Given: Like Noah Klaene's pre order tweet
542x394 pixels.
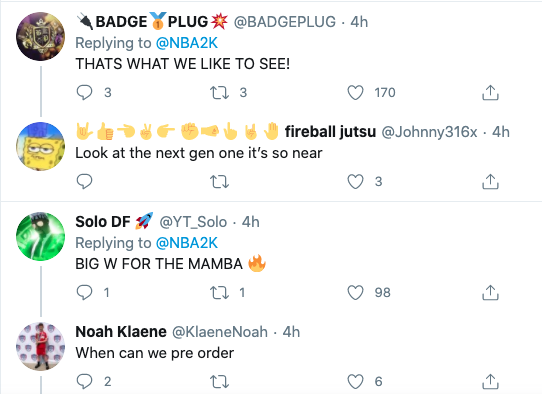Looking at the screenshot, I should (x=355, y=382).
